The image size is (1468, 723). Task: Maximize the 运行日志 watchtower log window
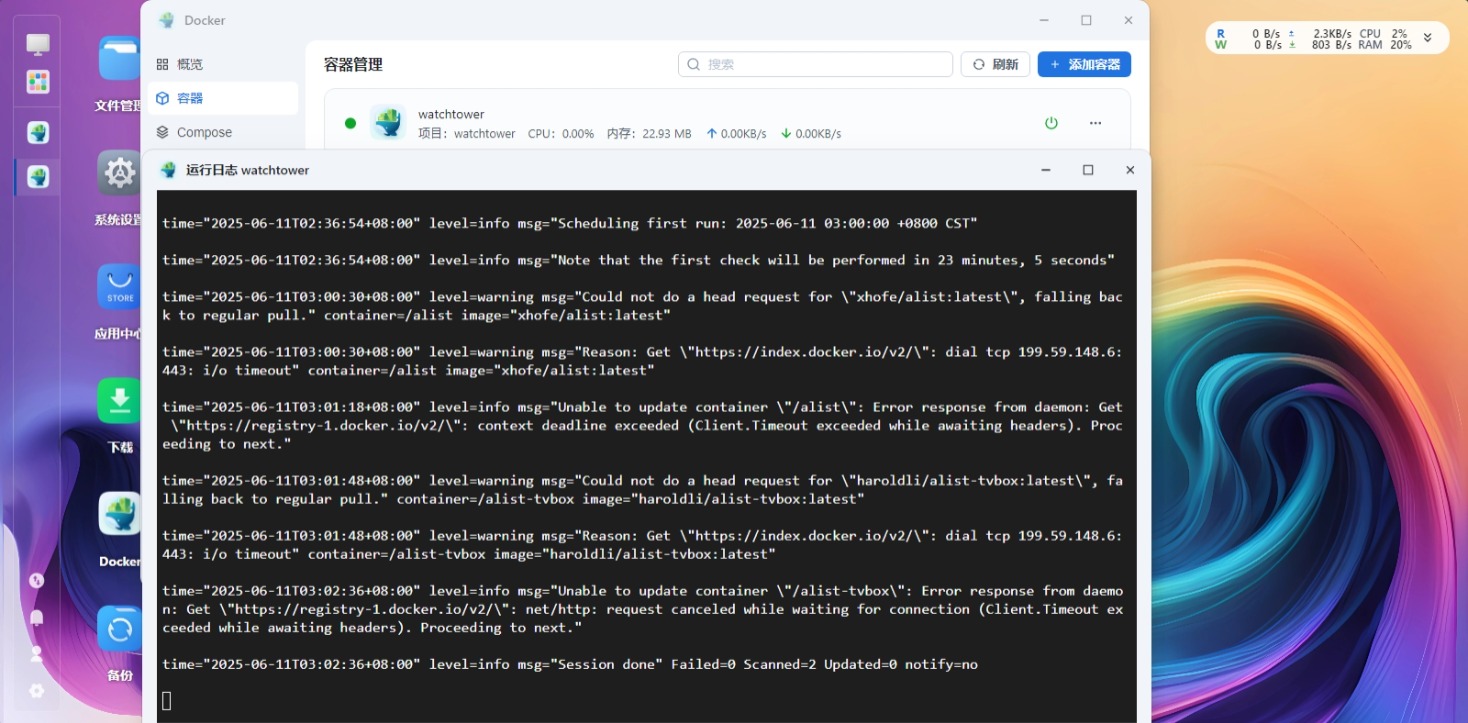point(1088,170)
